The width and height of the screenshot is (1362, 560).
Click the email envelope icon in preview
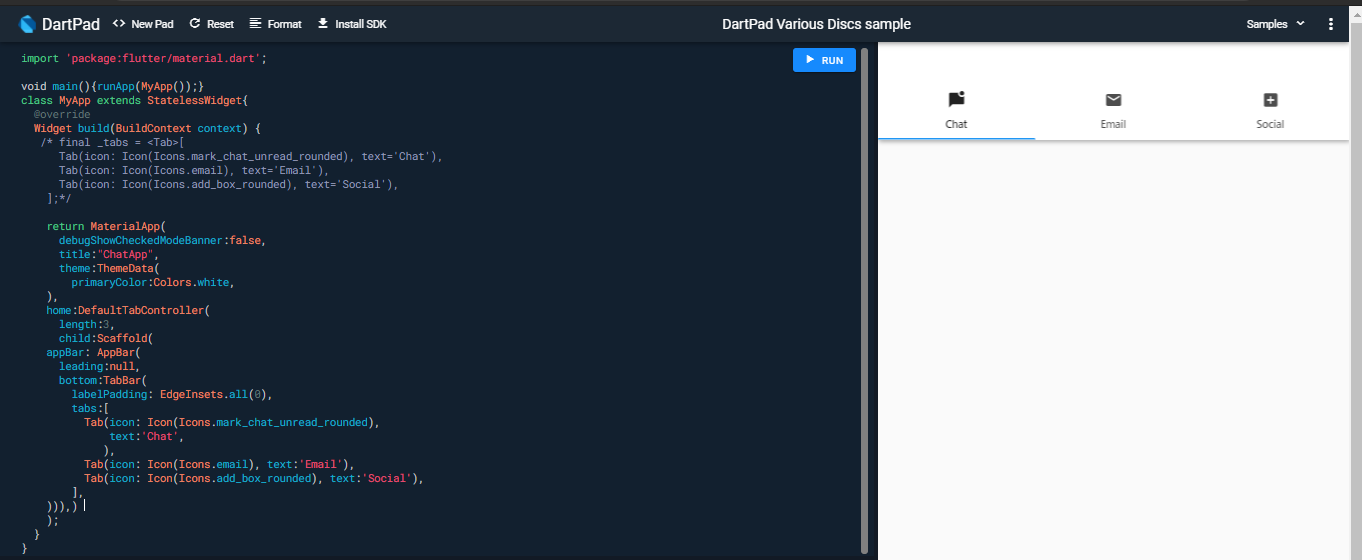tap(1113, 99)
